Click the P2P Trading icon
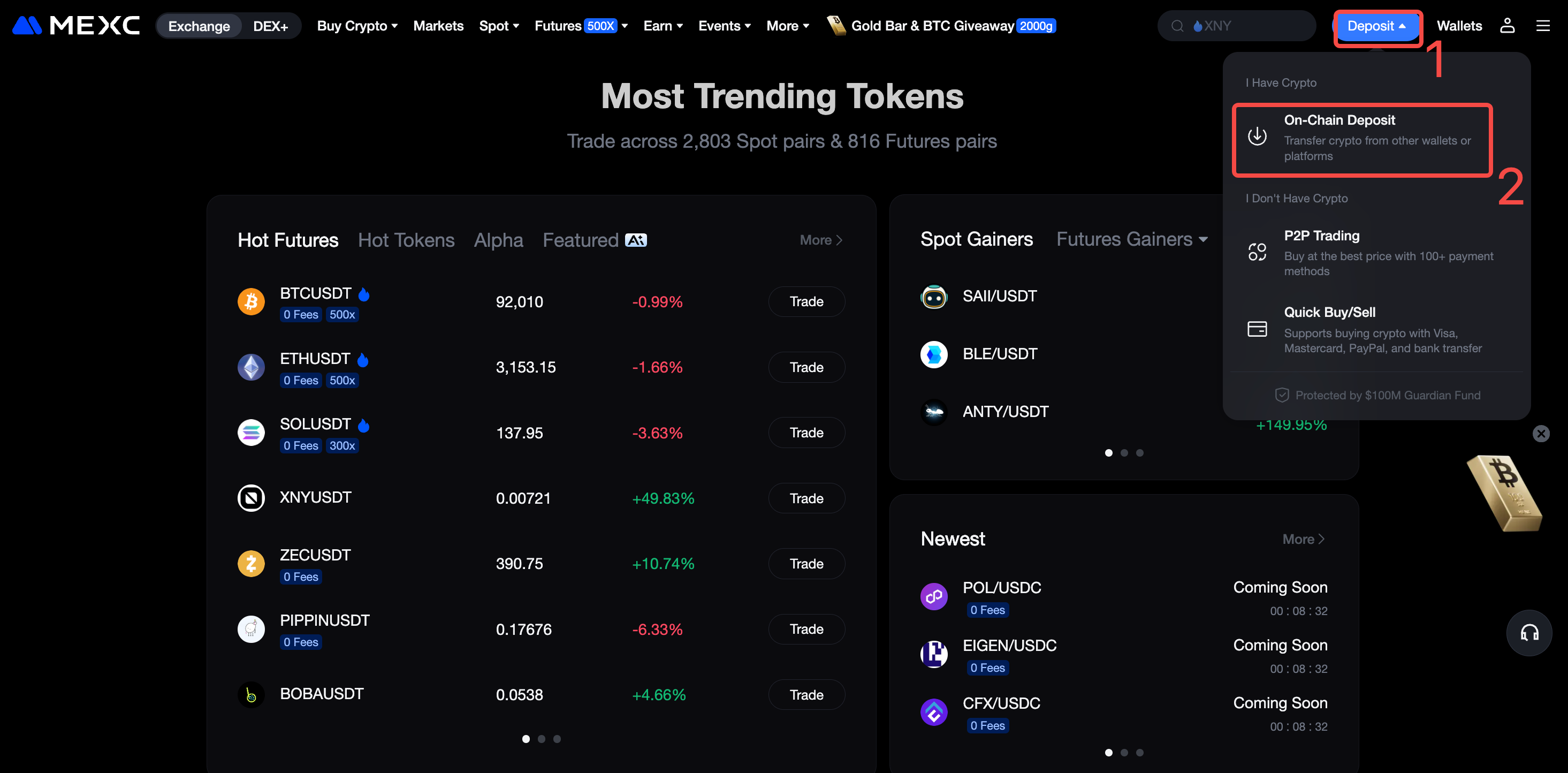 point(1257,252)
